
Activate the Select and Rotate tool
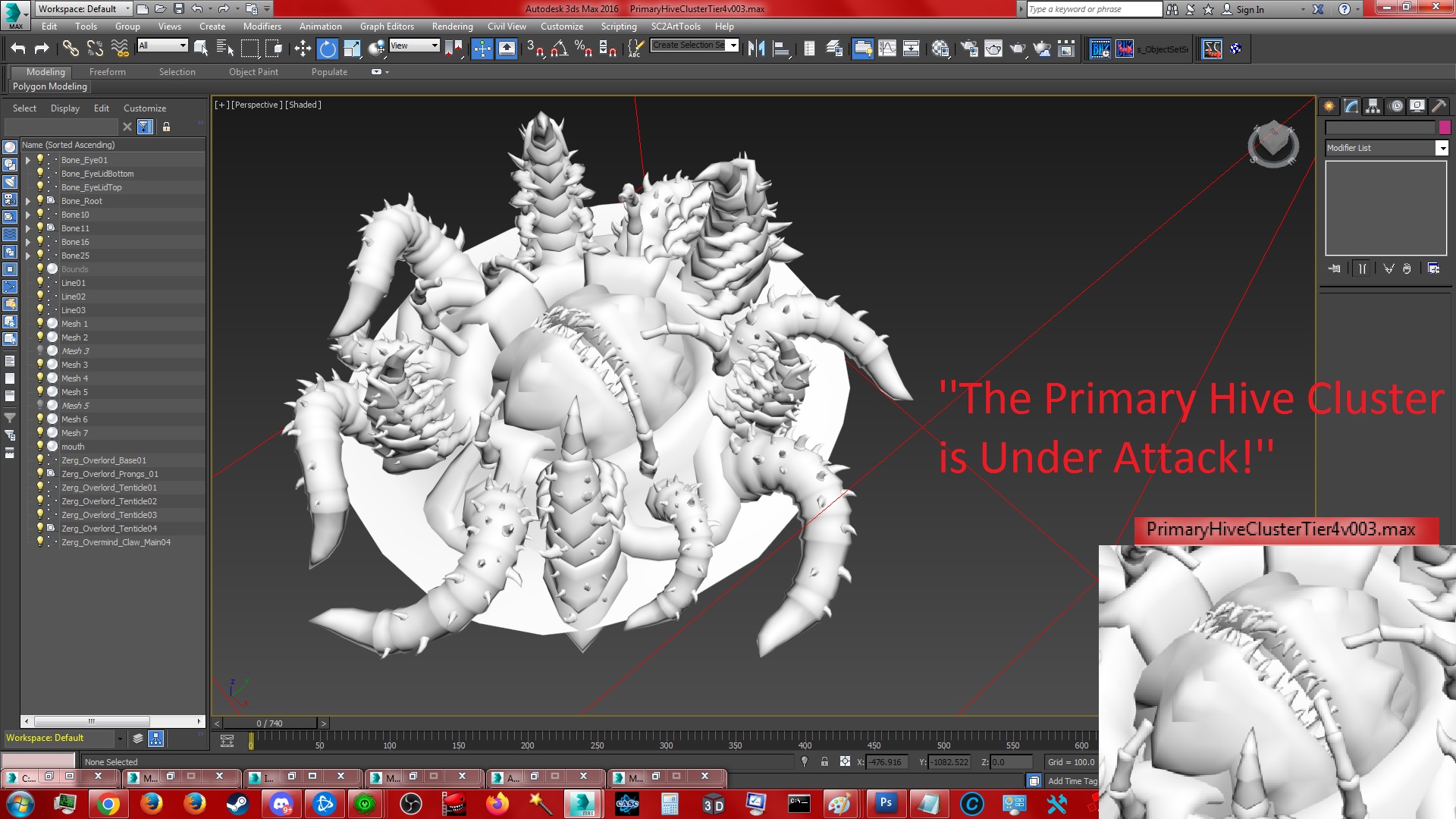328,49
